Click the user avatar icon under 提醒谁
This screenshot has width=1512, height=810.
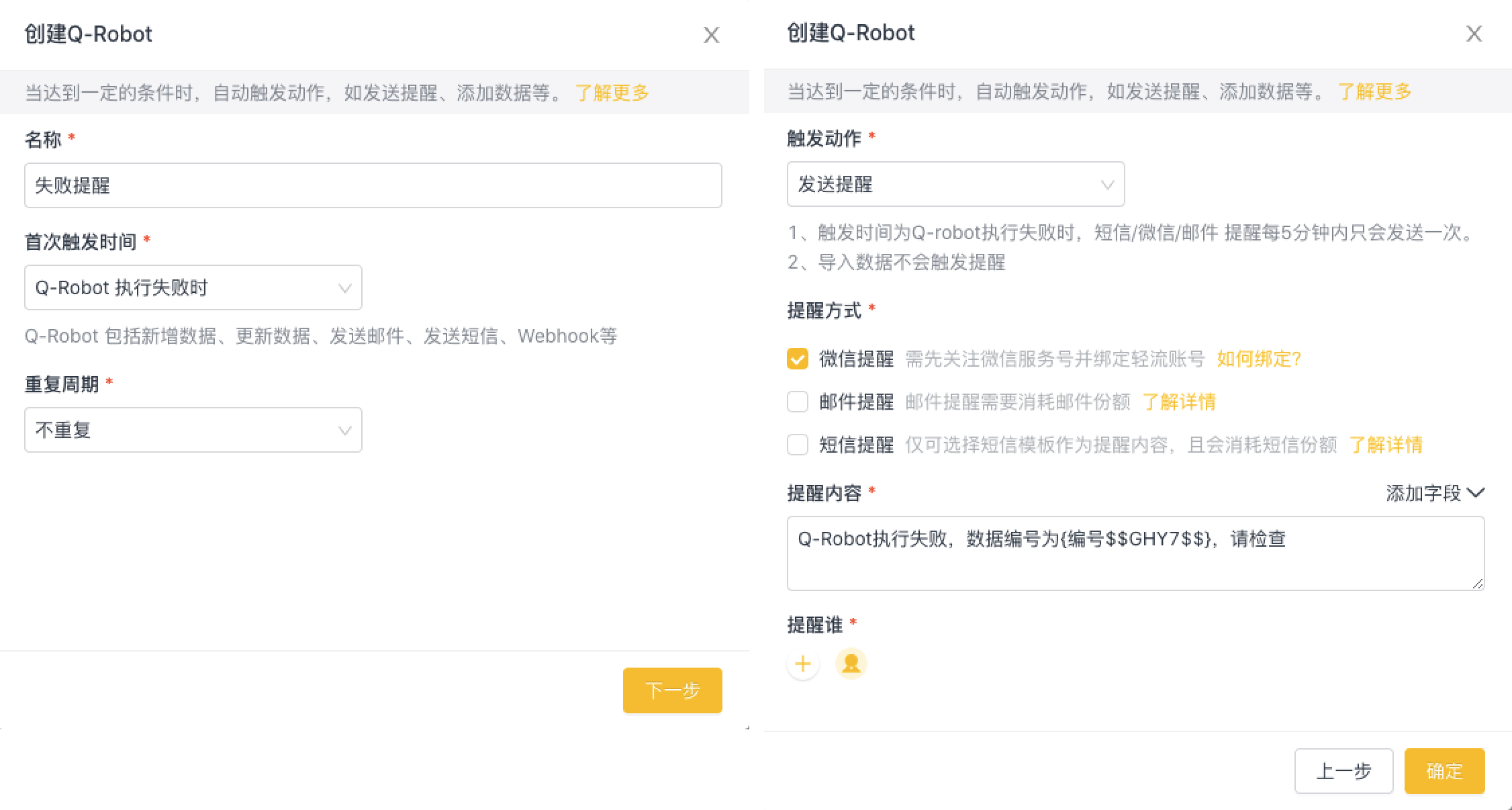coord(851,664)
